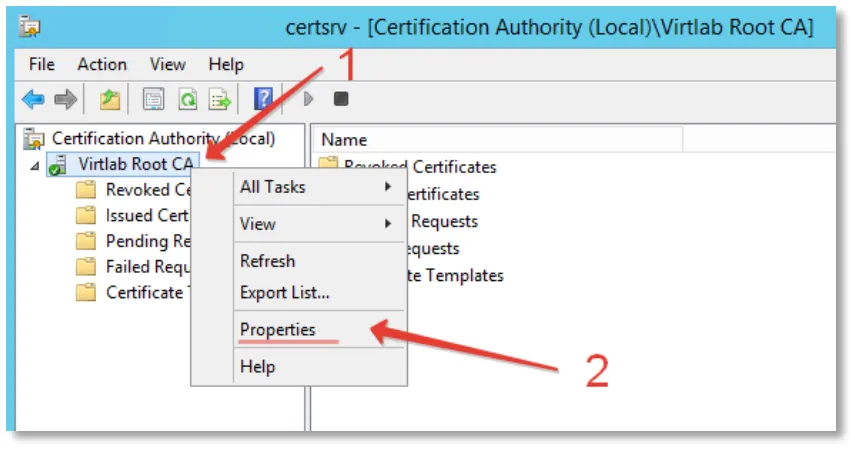Image resolution: width=855 pixels, height=450 pixels.
Task: Click the Up one level folder icon
Action: click(x=110, y=99)
